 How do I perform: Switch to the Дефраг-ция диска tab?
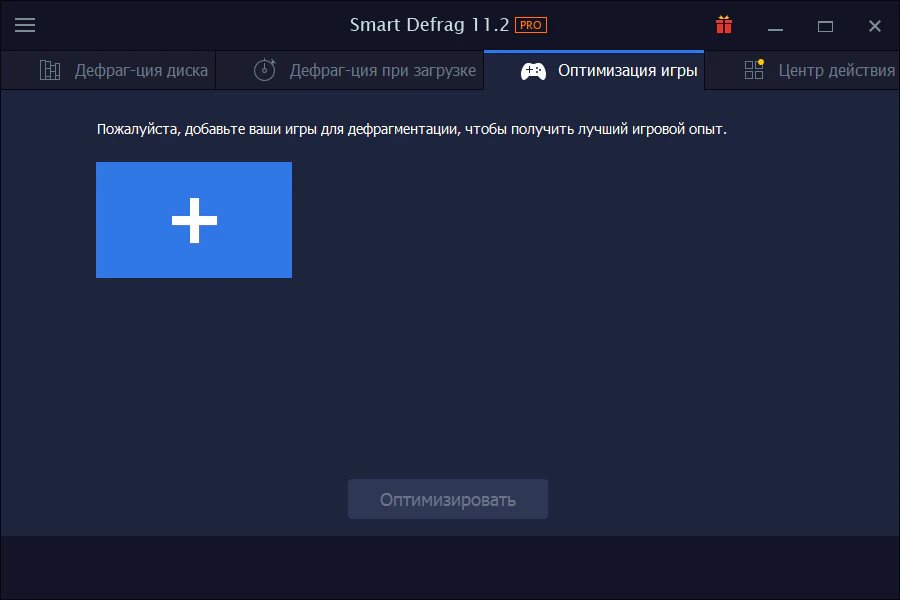coord(141,70)
